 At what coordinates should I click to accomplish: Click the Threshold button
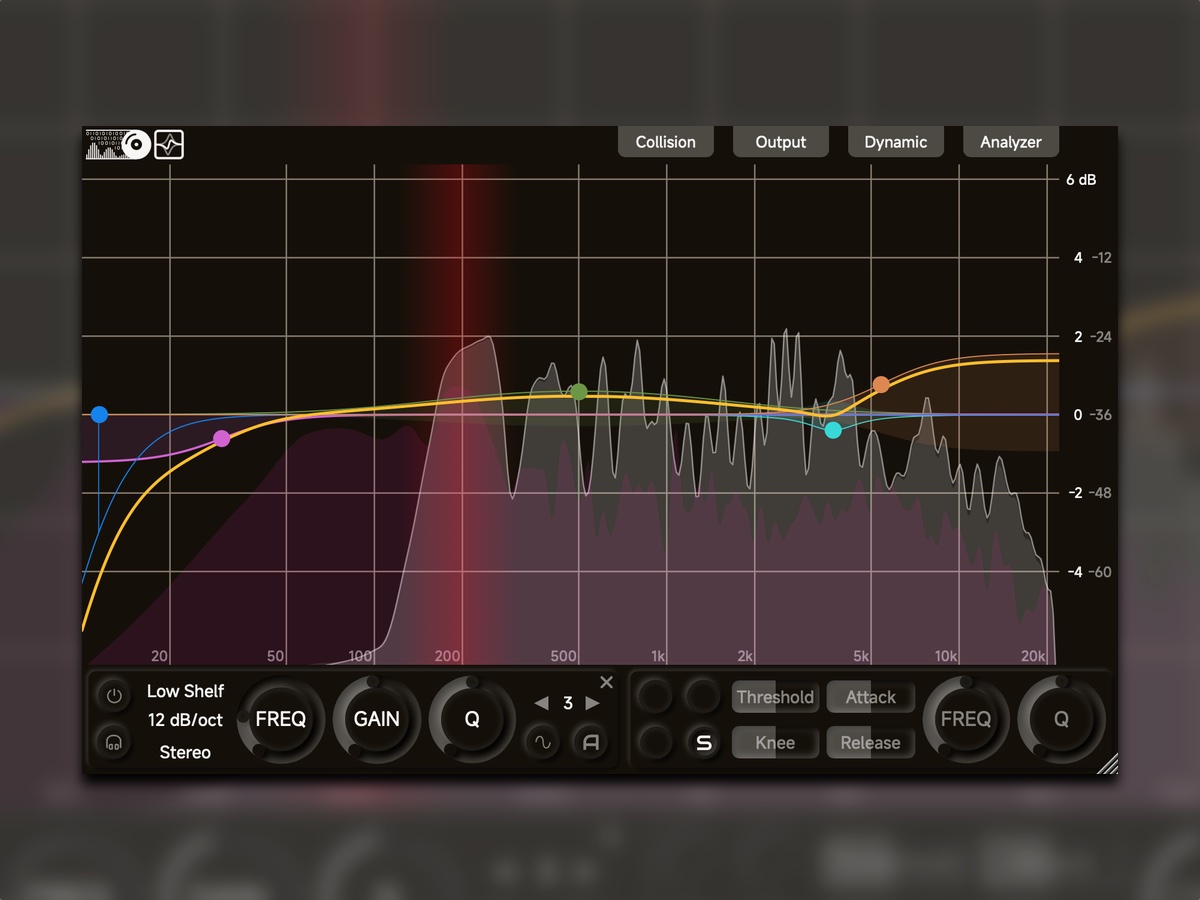click(x=775, y=697)
